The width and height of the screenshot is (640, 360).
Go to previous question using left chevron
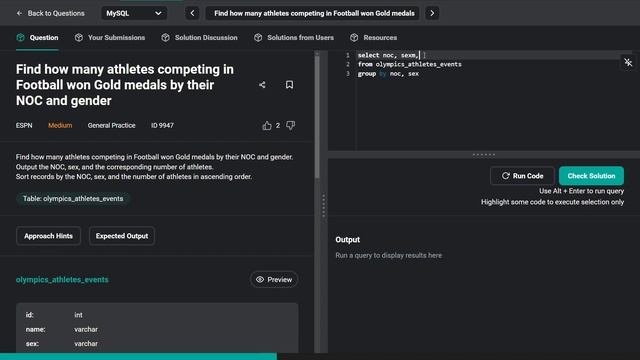click(192, 13)
